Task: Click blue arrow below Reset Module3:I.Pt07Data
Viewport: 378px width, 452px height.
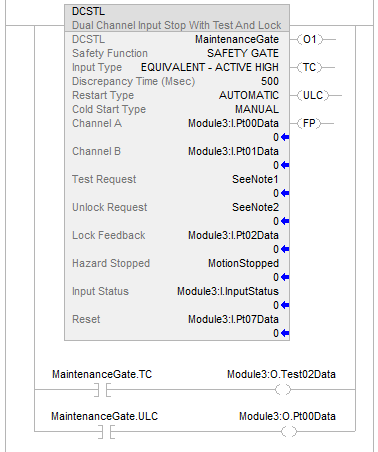Action: pos(285,333)
